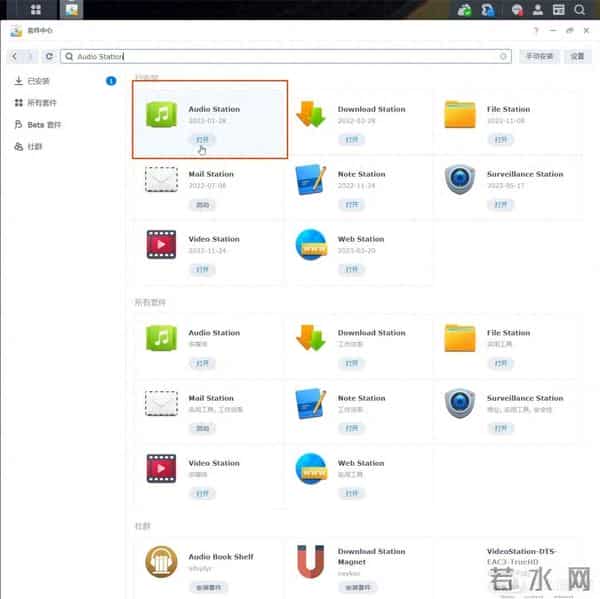
Task: Click the Audio Book Shelf headphones icon
Action: 161,561
